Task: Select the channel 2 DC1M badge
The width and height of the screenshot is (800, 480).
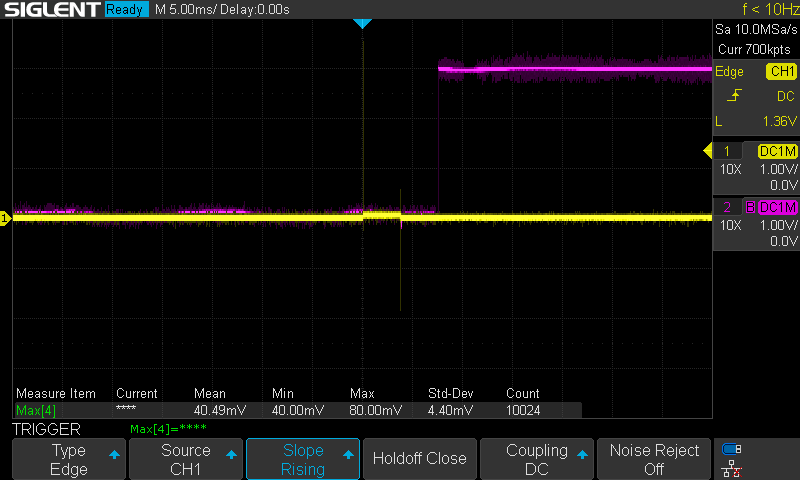Action: [x=778, y=207]
